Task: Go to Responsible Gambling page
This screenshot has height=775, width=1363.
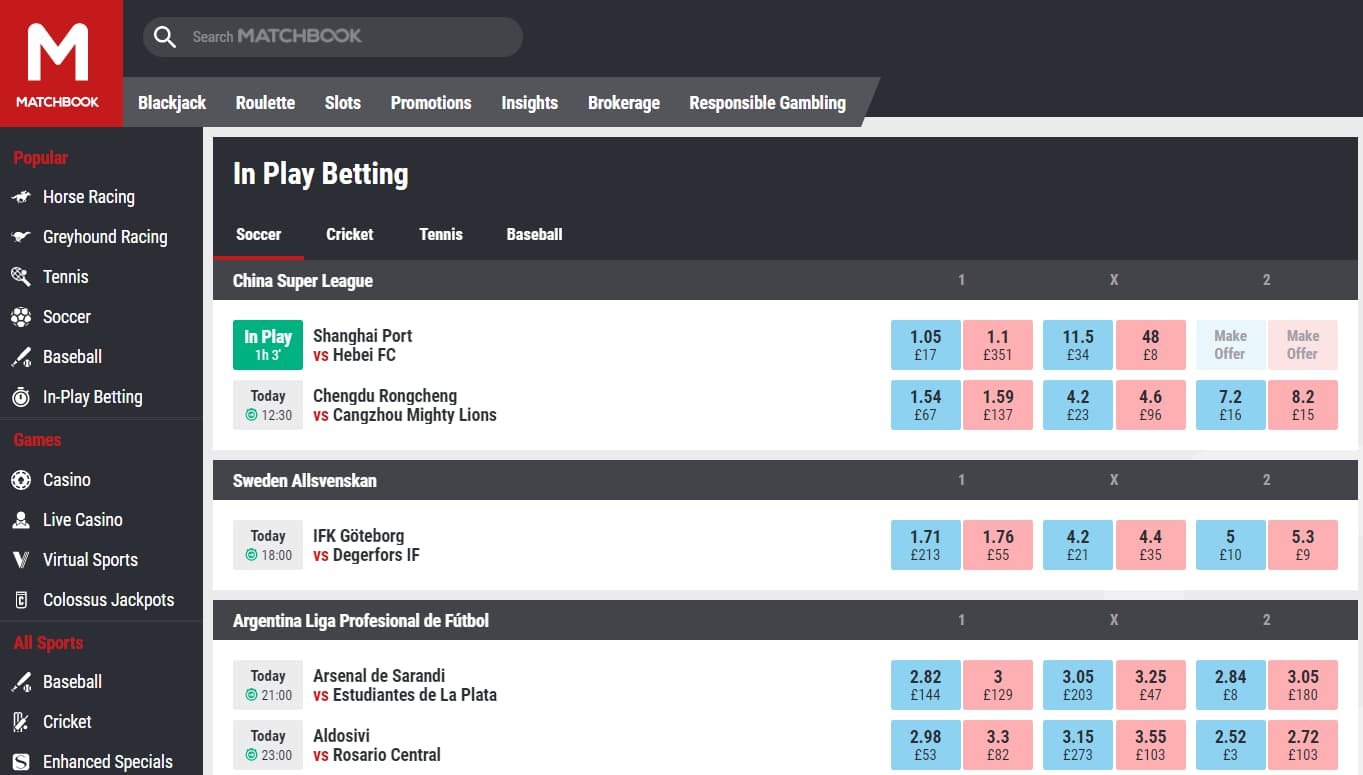Action: 767,103
